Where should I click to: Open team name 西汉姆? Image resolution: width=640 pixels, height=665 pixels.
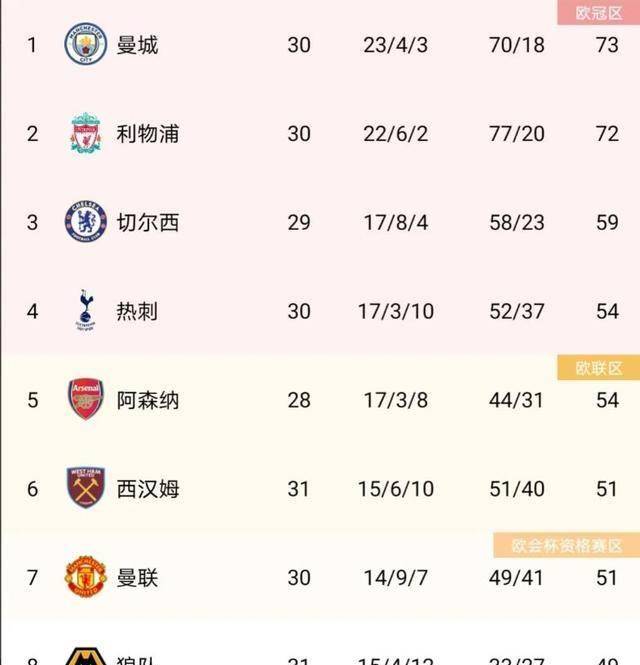(x=148, y=489)
